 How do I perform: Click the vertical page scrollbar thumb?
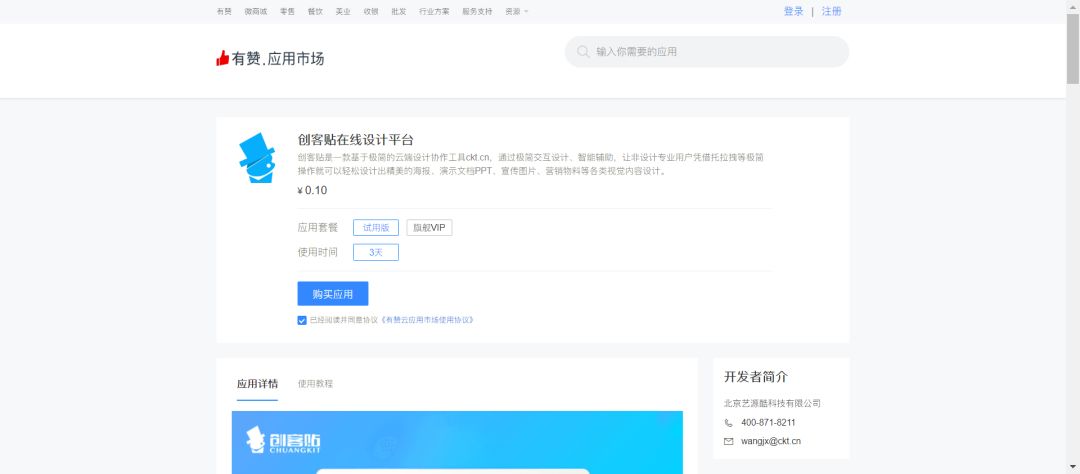pyautogui.click(x=1073, y=48)
